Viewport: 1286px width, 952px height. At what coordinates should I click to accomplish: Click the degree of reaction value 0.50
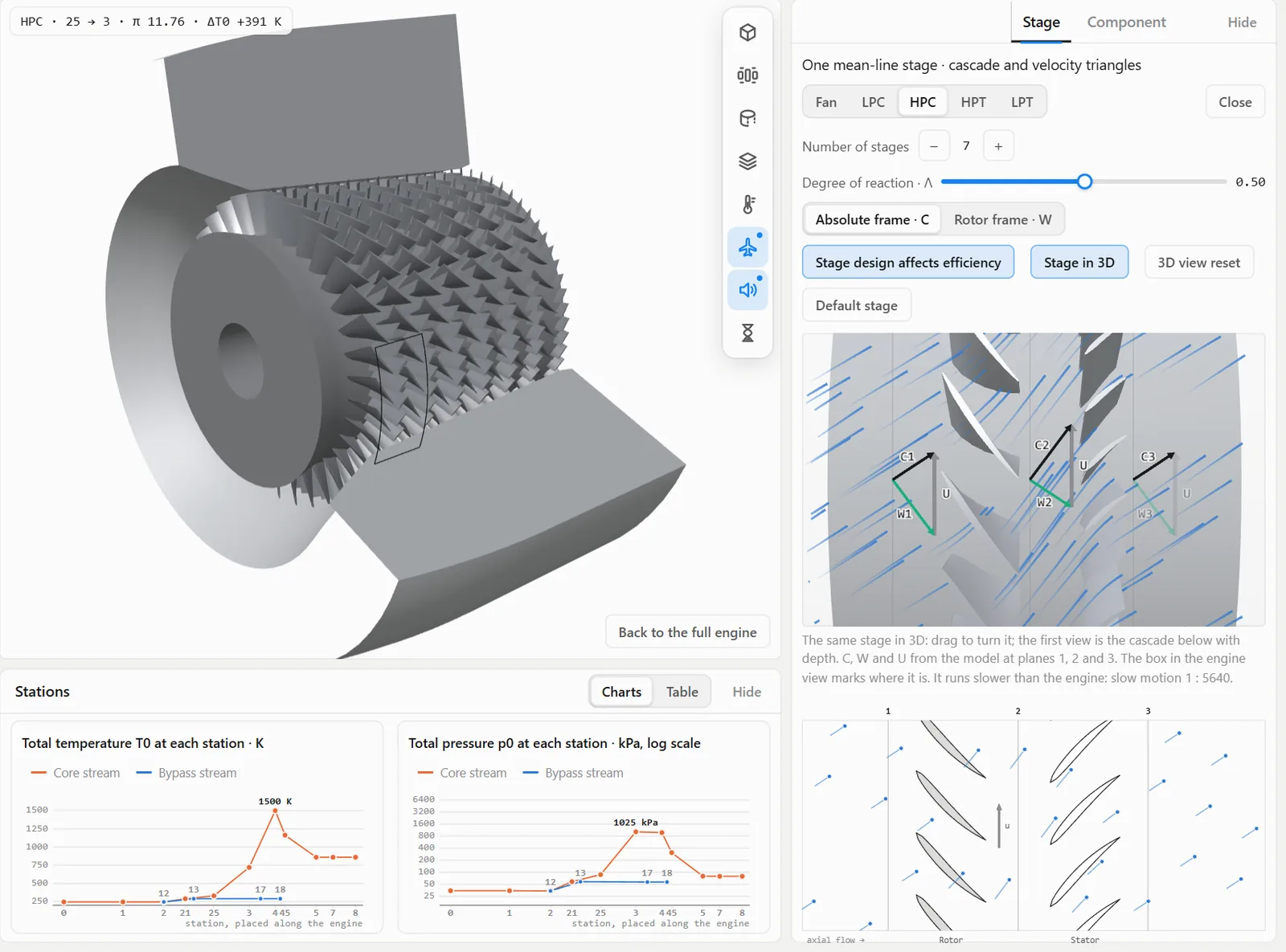coord(1250,182)
